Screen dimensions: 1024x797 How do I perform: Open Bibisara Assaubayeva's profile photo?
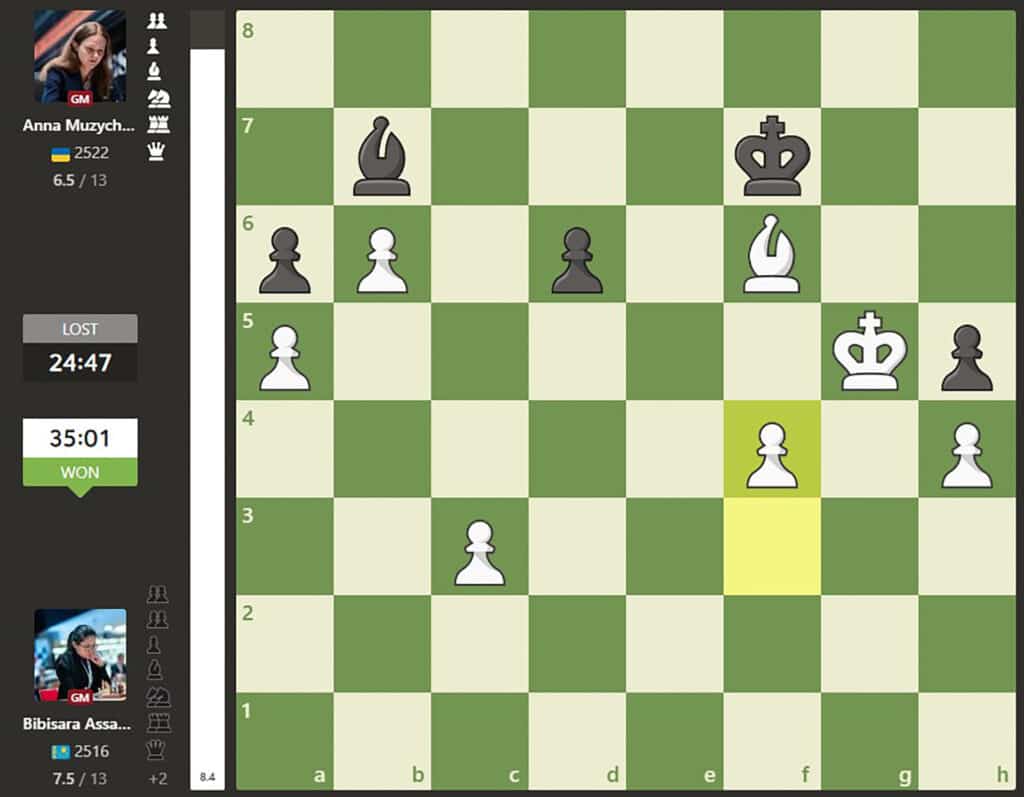(80, 655)
